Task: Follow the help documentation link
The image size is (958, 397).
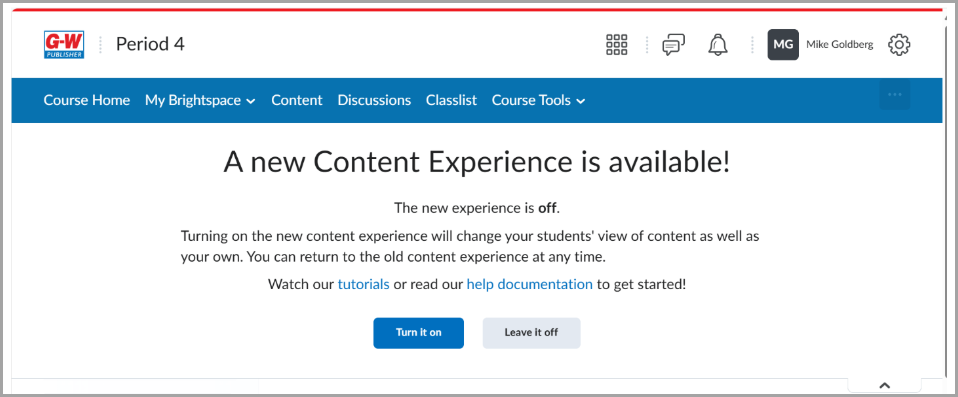Action: coord(530,284)
